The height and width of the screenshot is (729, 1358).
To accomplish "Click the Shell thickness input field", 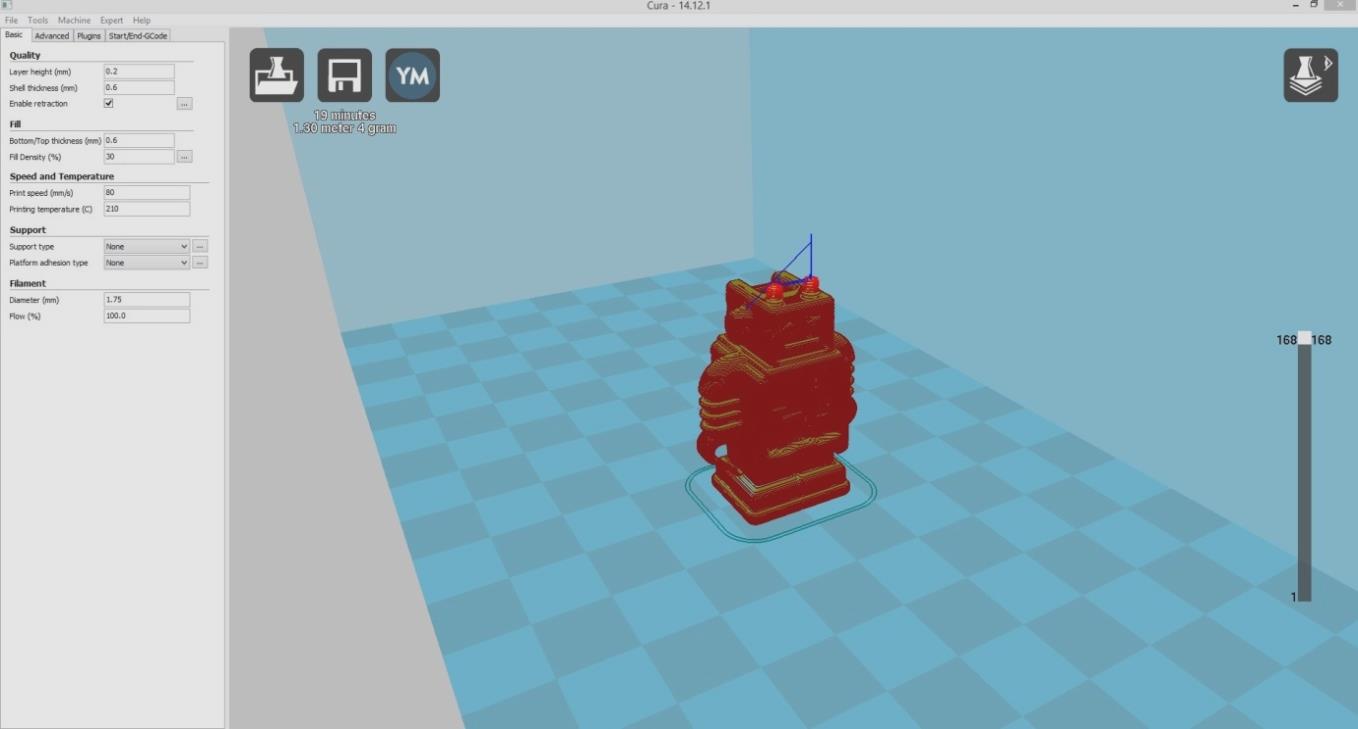I will point(139,88).
